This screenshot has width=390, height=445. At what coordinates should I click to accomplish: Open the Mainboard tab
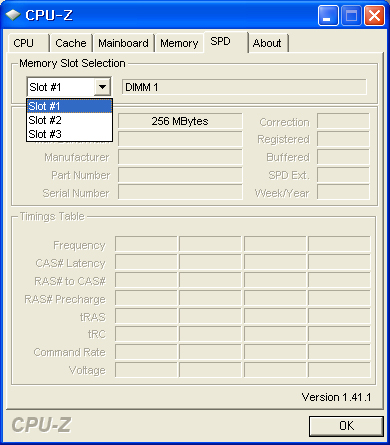click(x=123, y=43)
